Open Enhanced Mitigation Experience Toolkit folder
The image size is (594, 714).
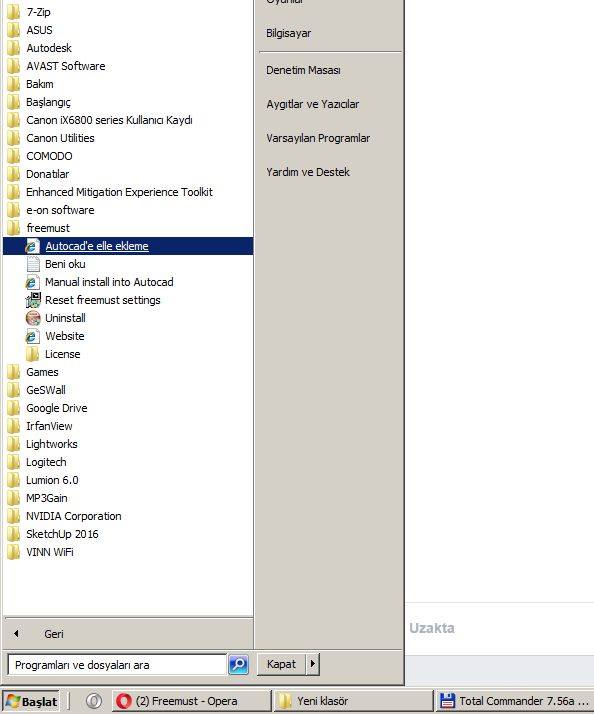pyautogui.click(x=119, y=192)
